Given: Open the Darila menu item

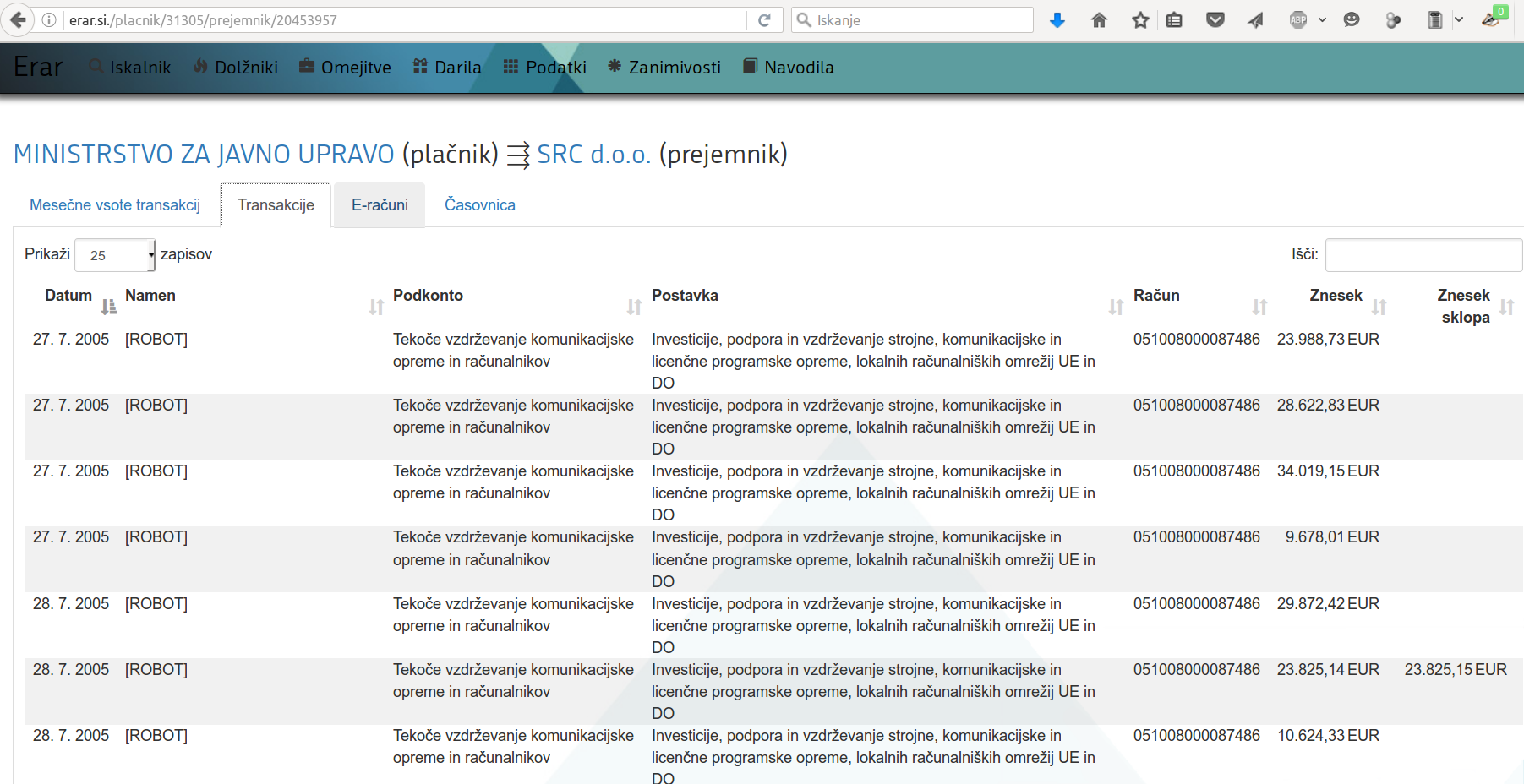Looking at the screenshot, I should click(x=447, y=68).
